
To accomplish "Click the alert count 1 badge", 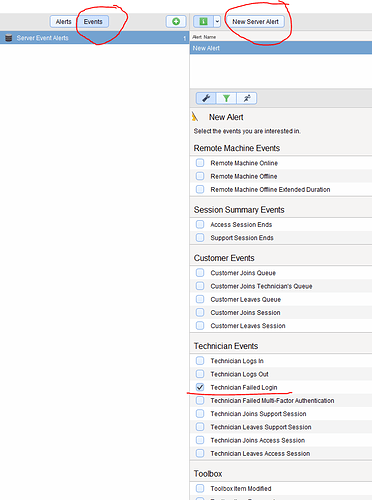I will (x=184, y=39).
